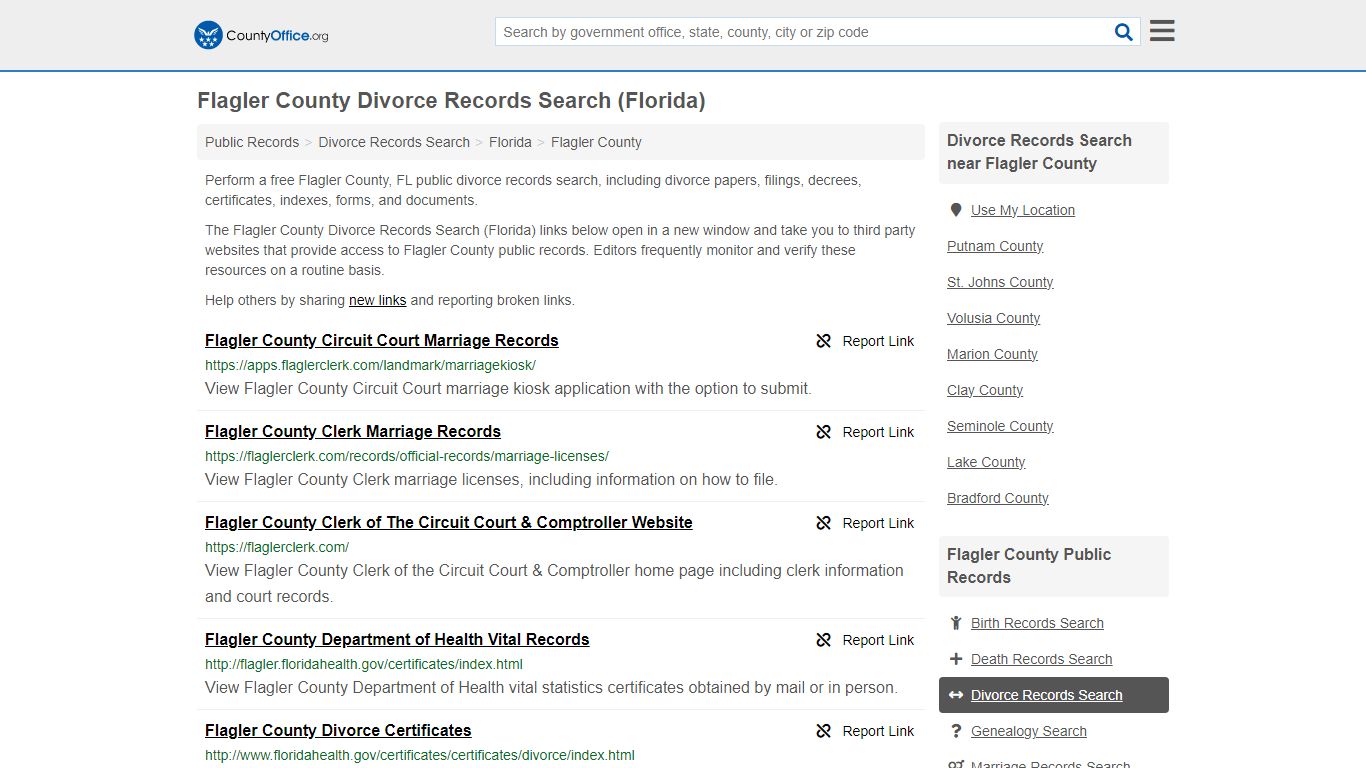Report link for Circuit Court Marriage Records
Screen dimensions: 1366x768
coord(878,341)
